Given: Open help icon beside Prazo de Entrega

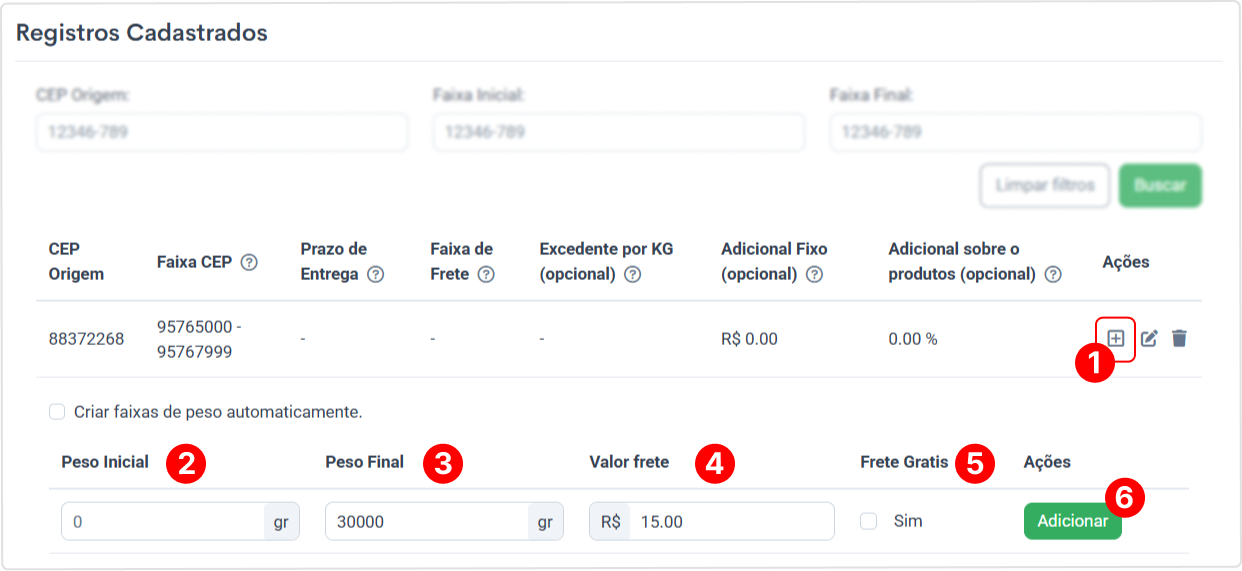Looking at the screenshot, I should pos(375,274).
